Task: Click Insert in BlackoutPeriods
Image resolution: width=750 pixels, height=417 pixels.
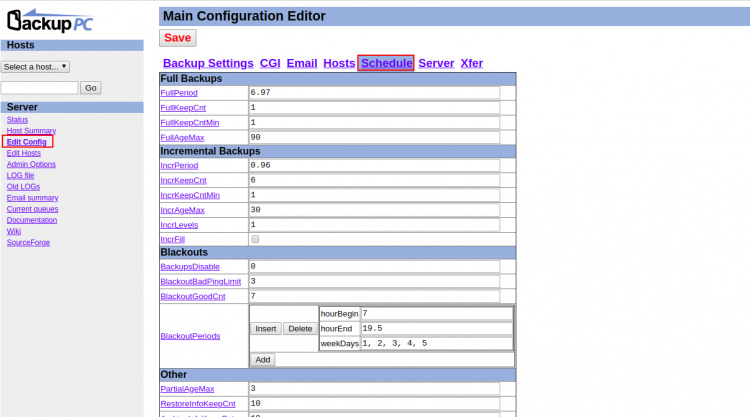Action: pos(266,328)
